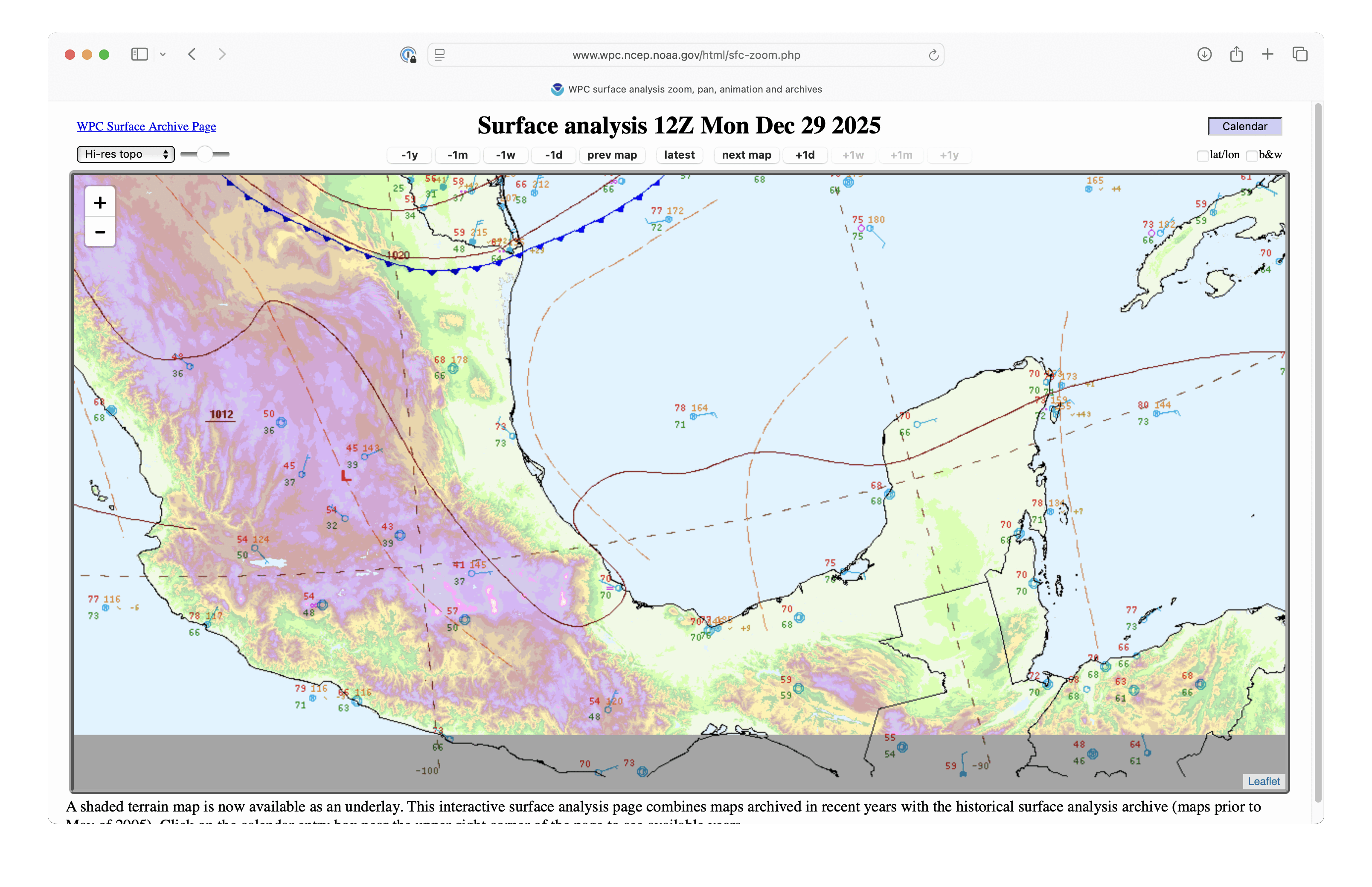This screenshot has width=1372, height=887.
Task: Toggle the Safari sidebar icon
Action: [140, 55]
